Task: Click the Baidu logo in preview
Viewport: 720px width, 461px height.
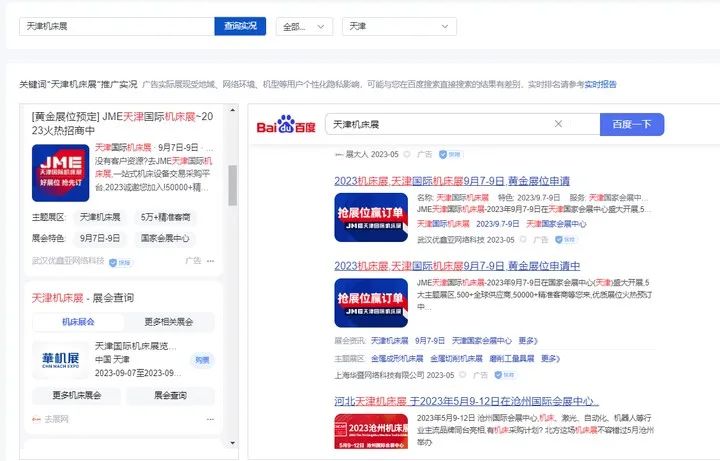Action: [x=286, y=124]
